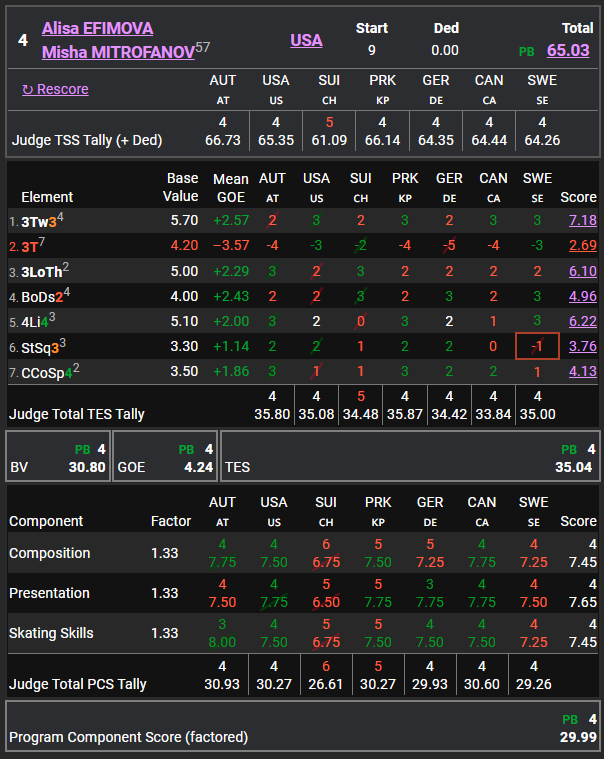Click the USA country link
Viewport: 604px width, 759px height.
306,40
